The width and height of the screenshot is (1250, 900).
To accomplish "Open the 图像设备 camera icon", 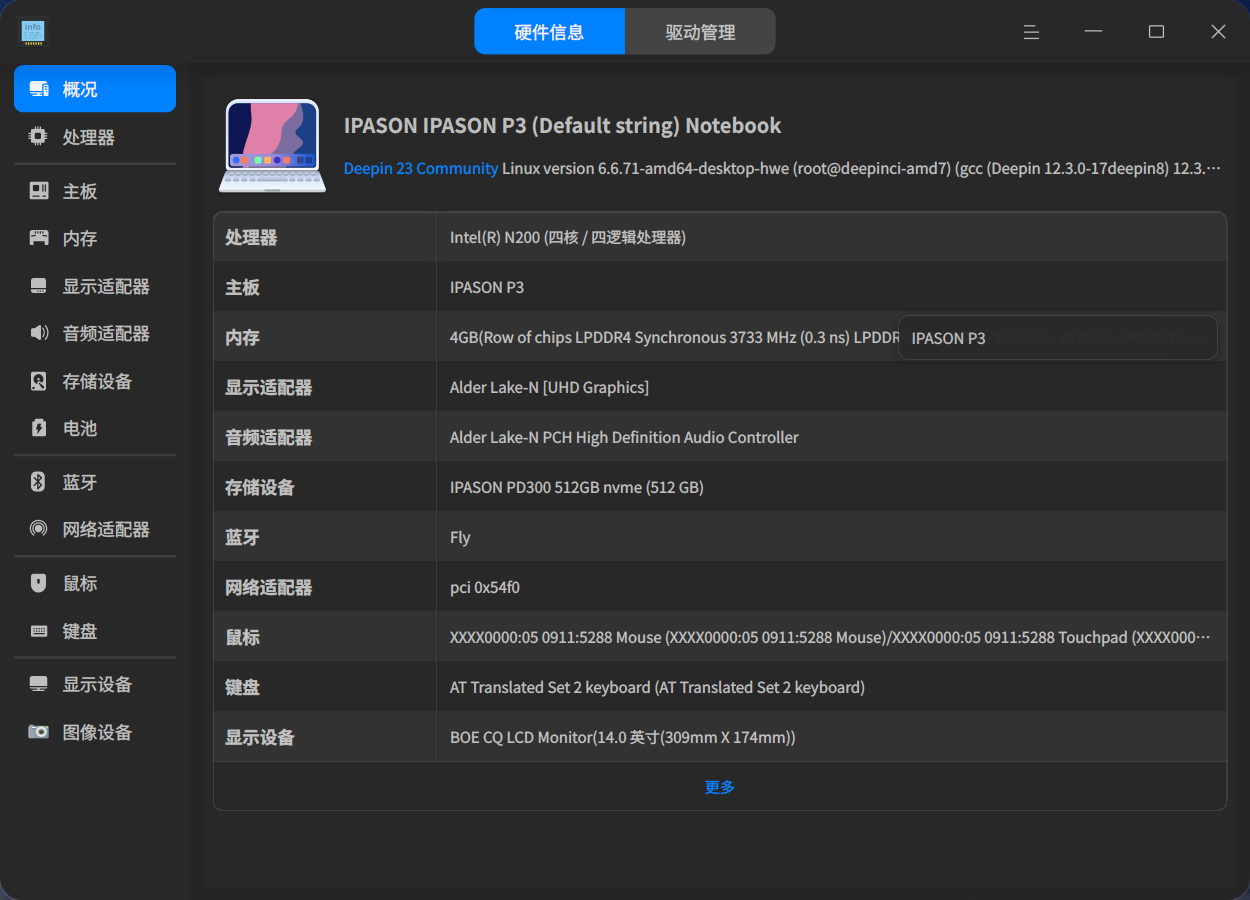I will [39, 732].
